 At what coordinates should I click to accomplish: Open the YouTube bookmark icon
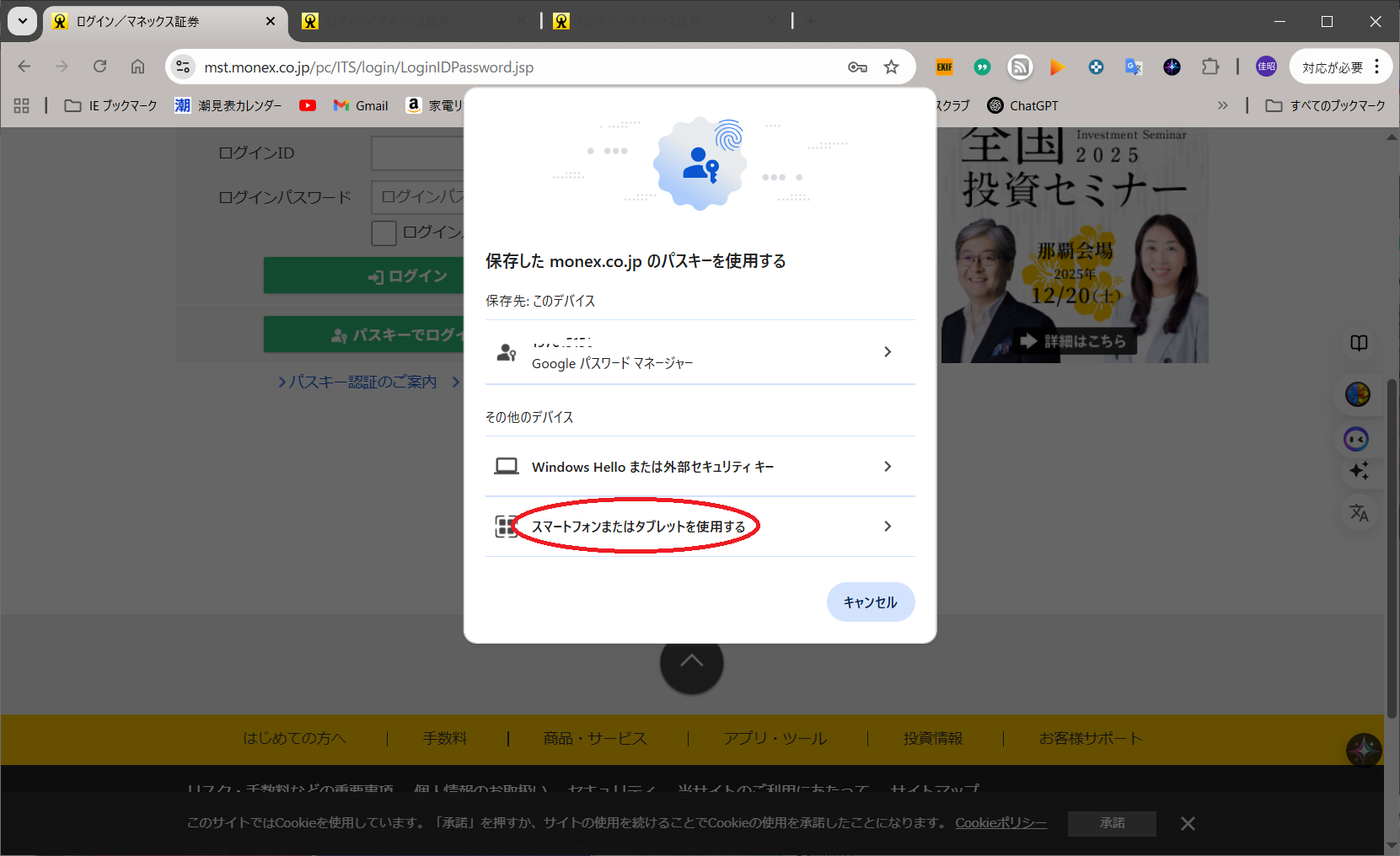(x=308, y=105)
